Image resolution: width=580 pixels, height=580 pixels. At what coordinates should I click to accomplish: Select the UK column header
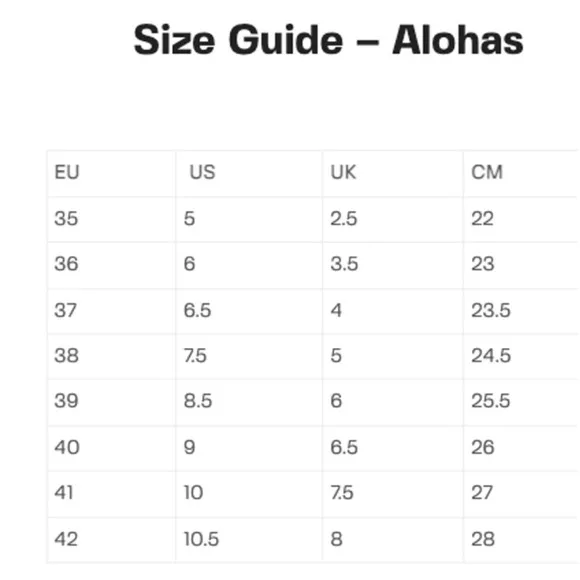pos(392,173)
